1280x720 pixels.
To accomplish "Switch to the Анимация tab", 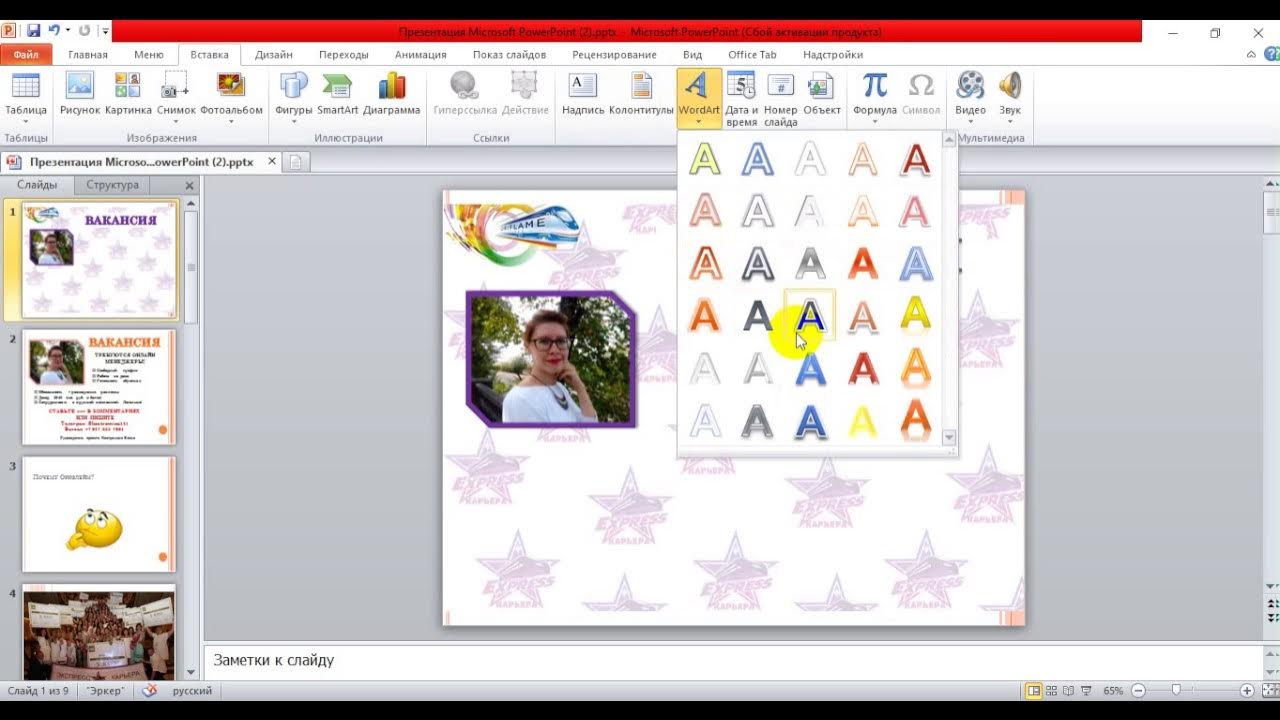I will pos(420,55).
